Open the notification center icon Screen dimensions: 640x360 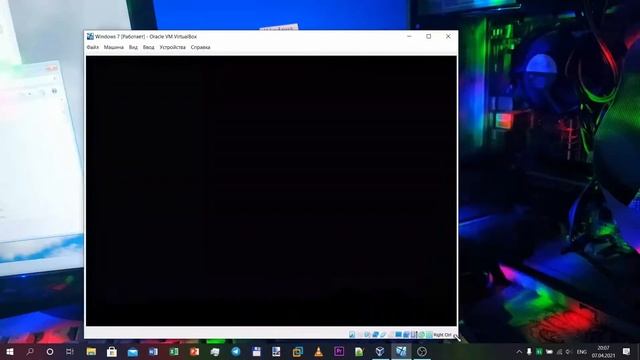627,352
